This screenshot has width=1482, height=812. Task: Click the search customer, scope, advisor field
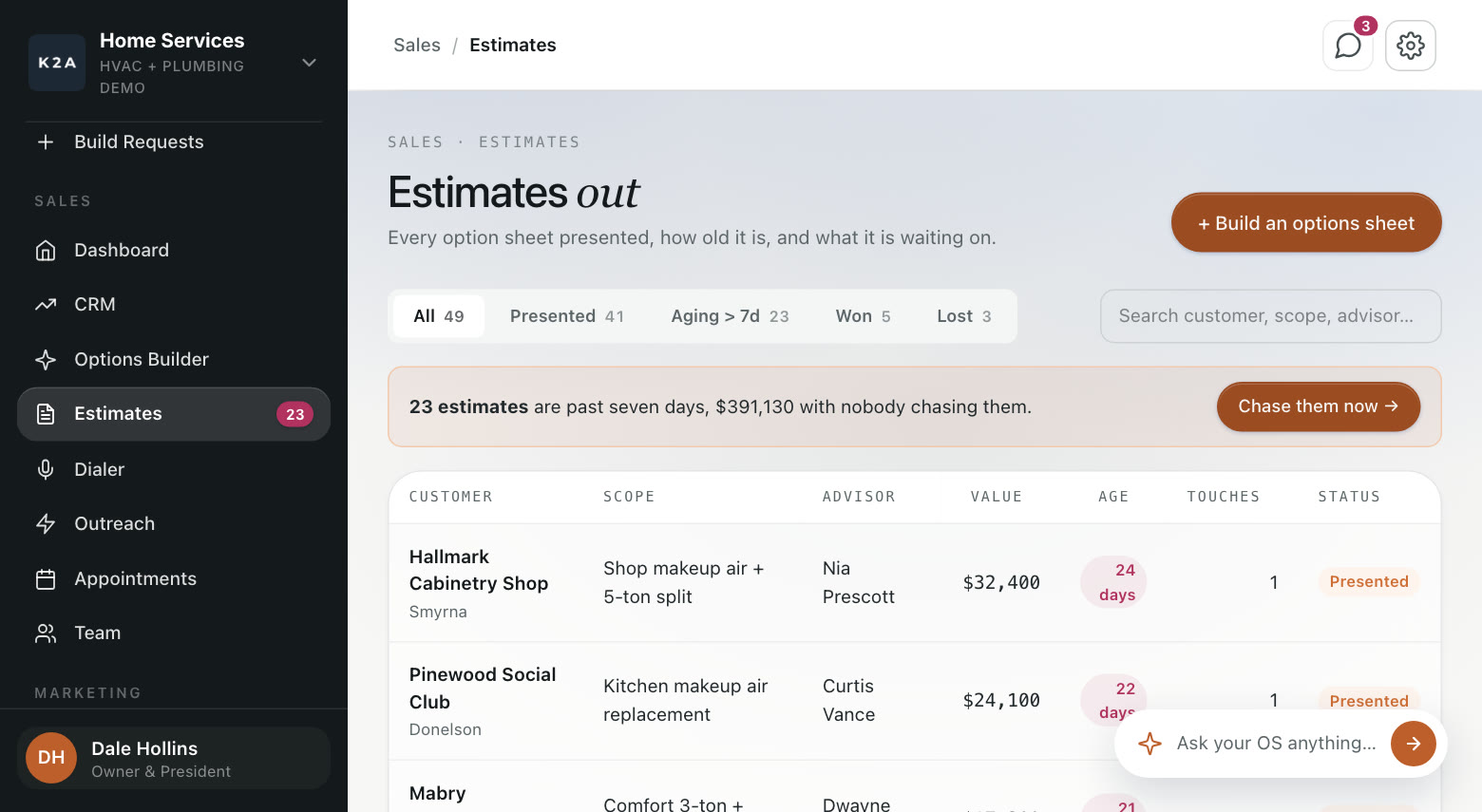[x=1270, y=316]
